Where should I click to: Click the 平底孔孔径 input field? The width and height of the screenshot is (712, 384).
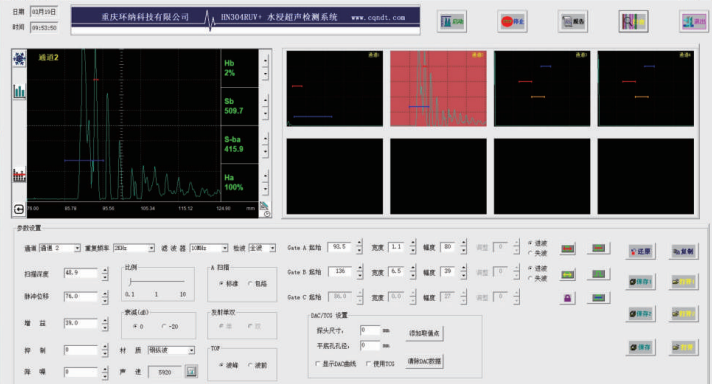click(x=370, y=345)
